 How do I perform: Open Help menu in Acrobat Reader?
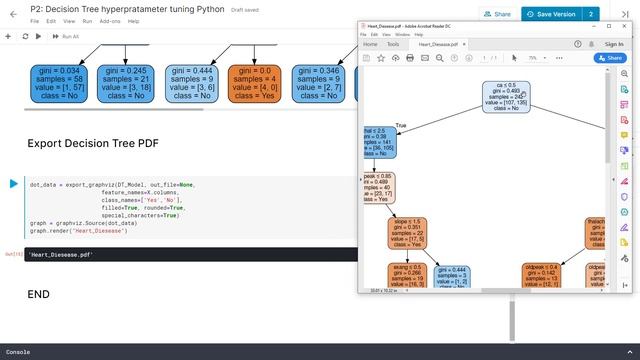click(x=419, y=35)
